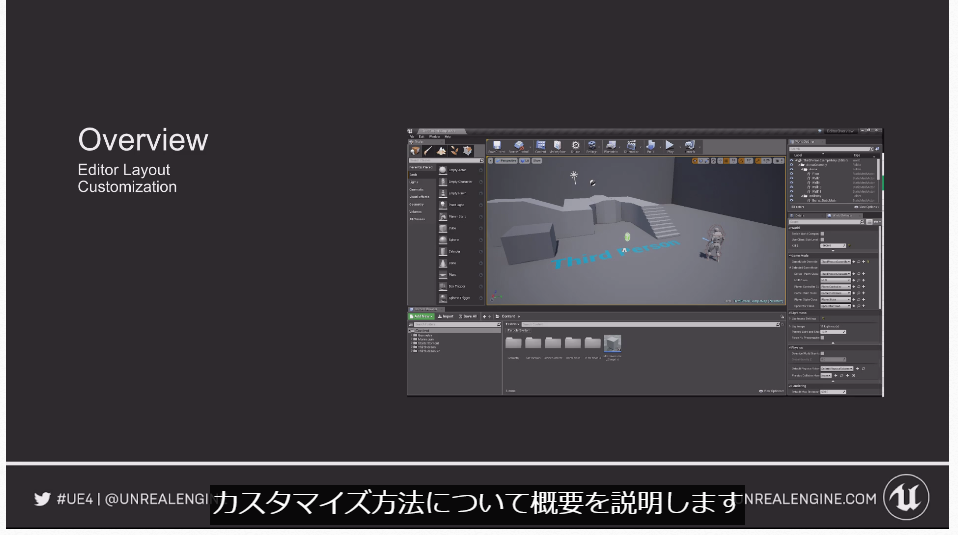958x535 pixels.
Task: Open View Options in Content Browser corner
Action: click(772, 391)
